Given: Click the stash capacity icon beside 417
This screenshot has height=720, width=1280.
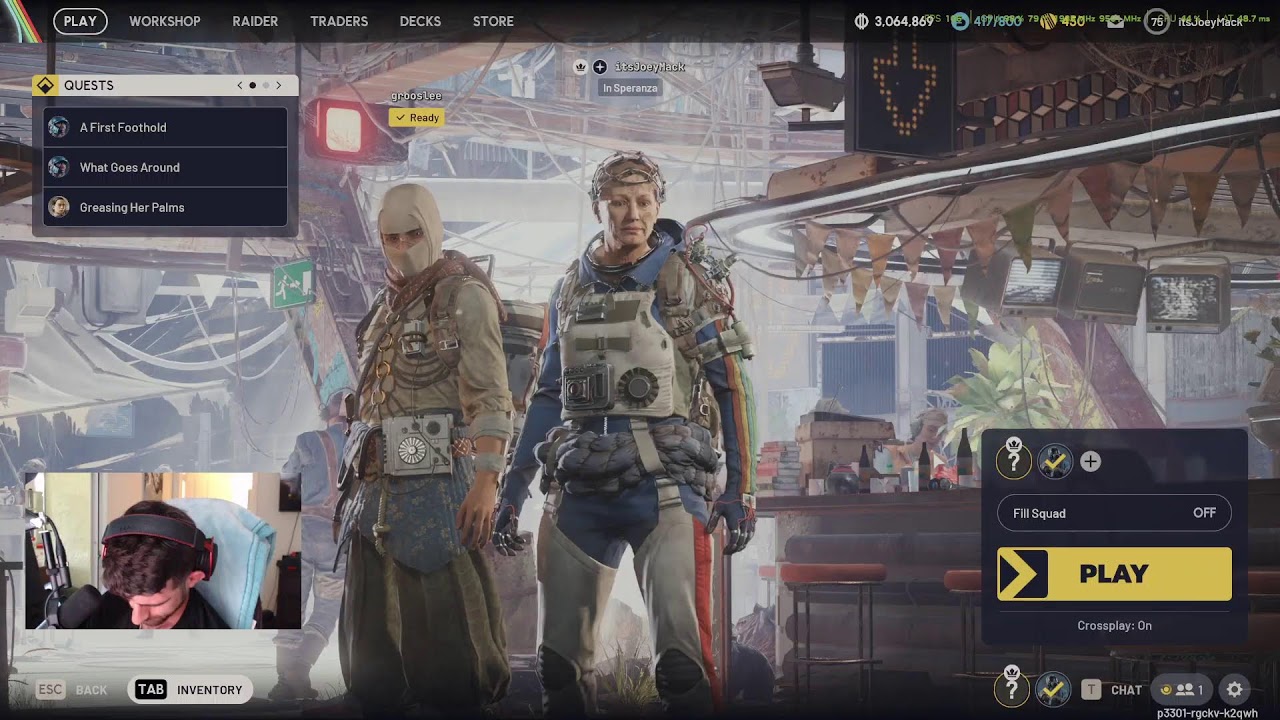Looking at the screenshot, I should [960, 21].
